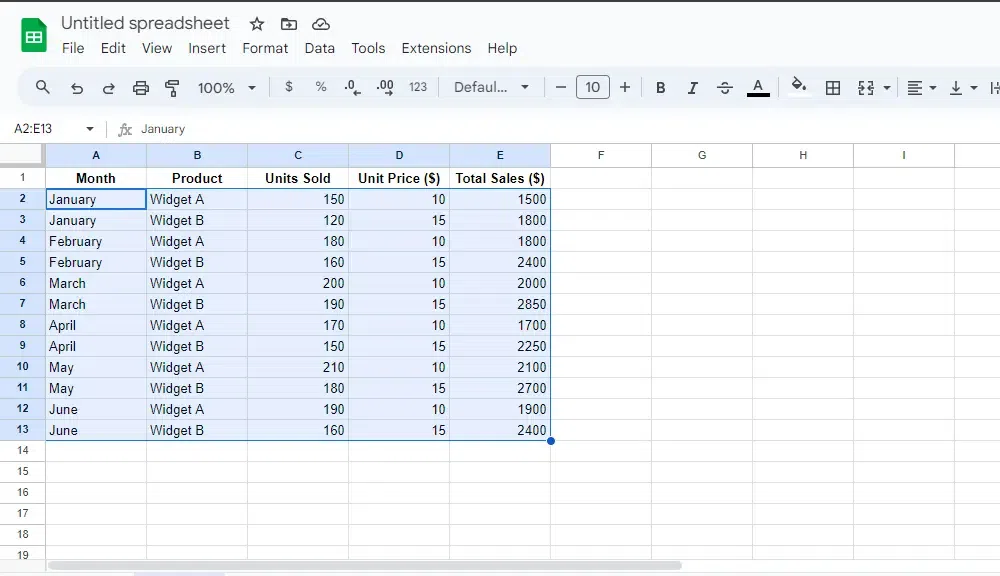The width and height of the screenshot is (1000, 576).
Task: Toggle italic formatting
Action: point(693,88)
